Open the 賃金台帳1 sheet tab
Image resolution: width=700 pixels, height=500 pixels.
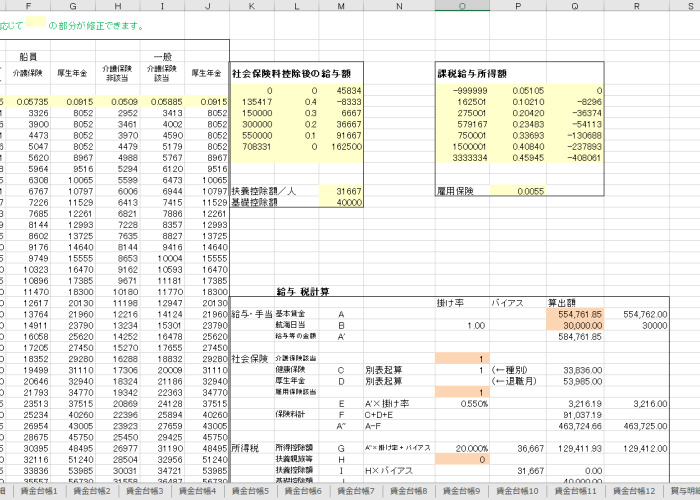(39, 491)
